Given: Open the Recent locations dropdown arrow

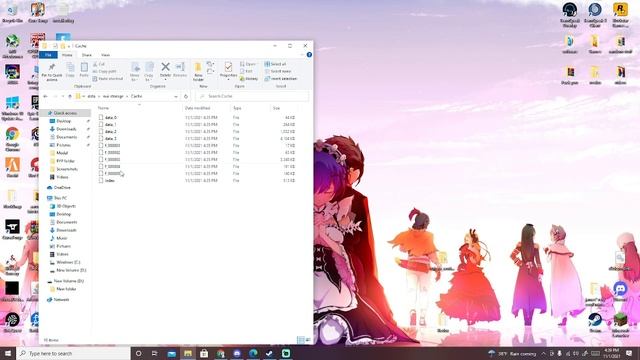Looking at the screenshot, I should (x=62, y=96).
